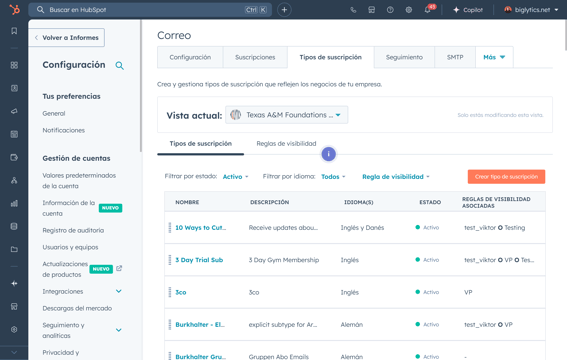Open Valores predeterminados de la cuenta
567x360 pixels.
click(79, 181)
